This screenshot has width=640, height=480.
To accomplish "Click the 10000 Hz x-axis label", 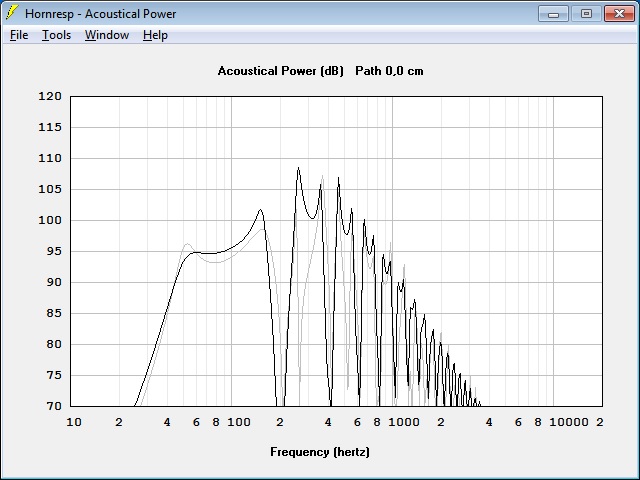I will coord(569,422).
